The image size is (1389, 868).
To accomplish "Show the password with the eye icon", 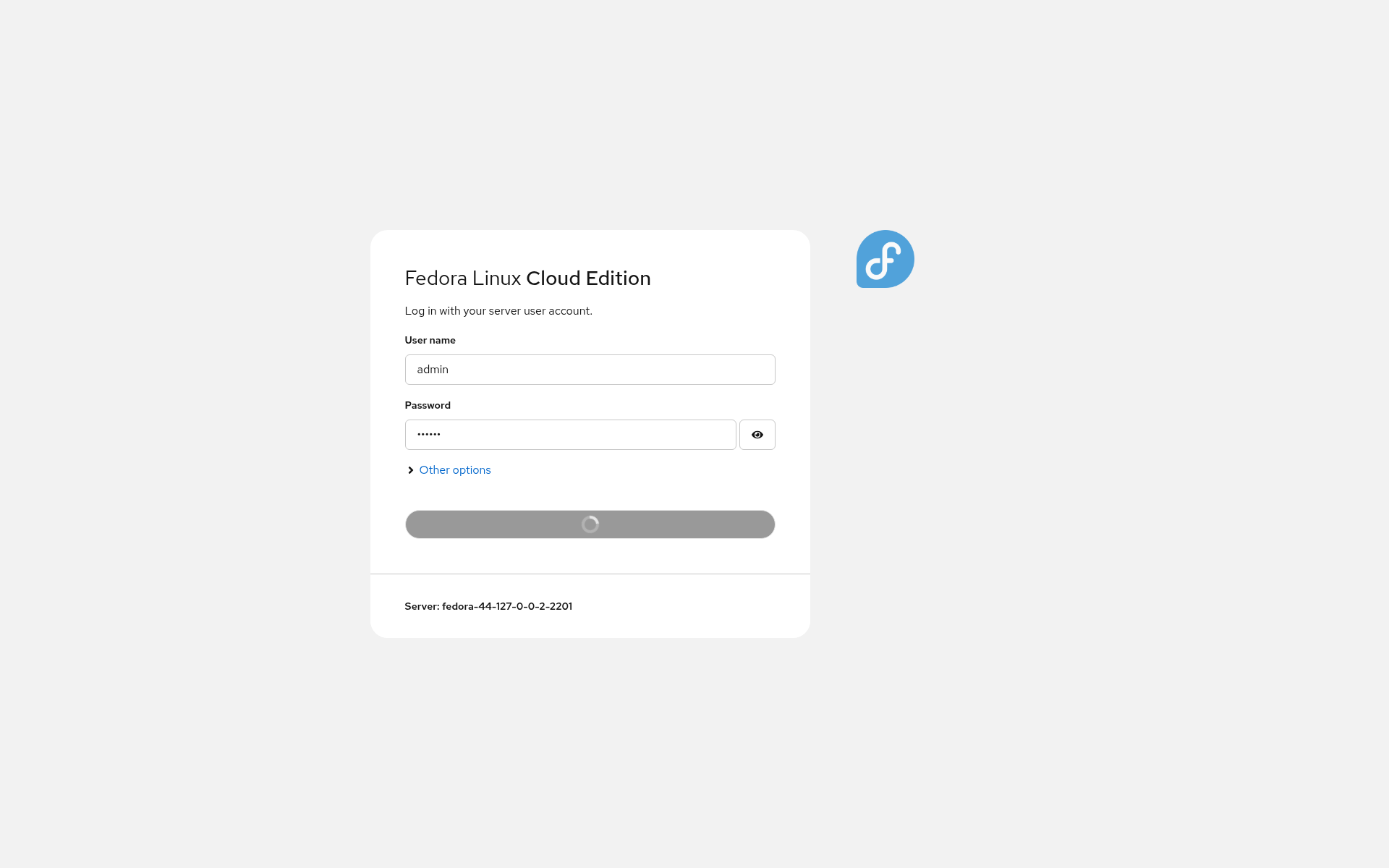I will click(757, 435).
